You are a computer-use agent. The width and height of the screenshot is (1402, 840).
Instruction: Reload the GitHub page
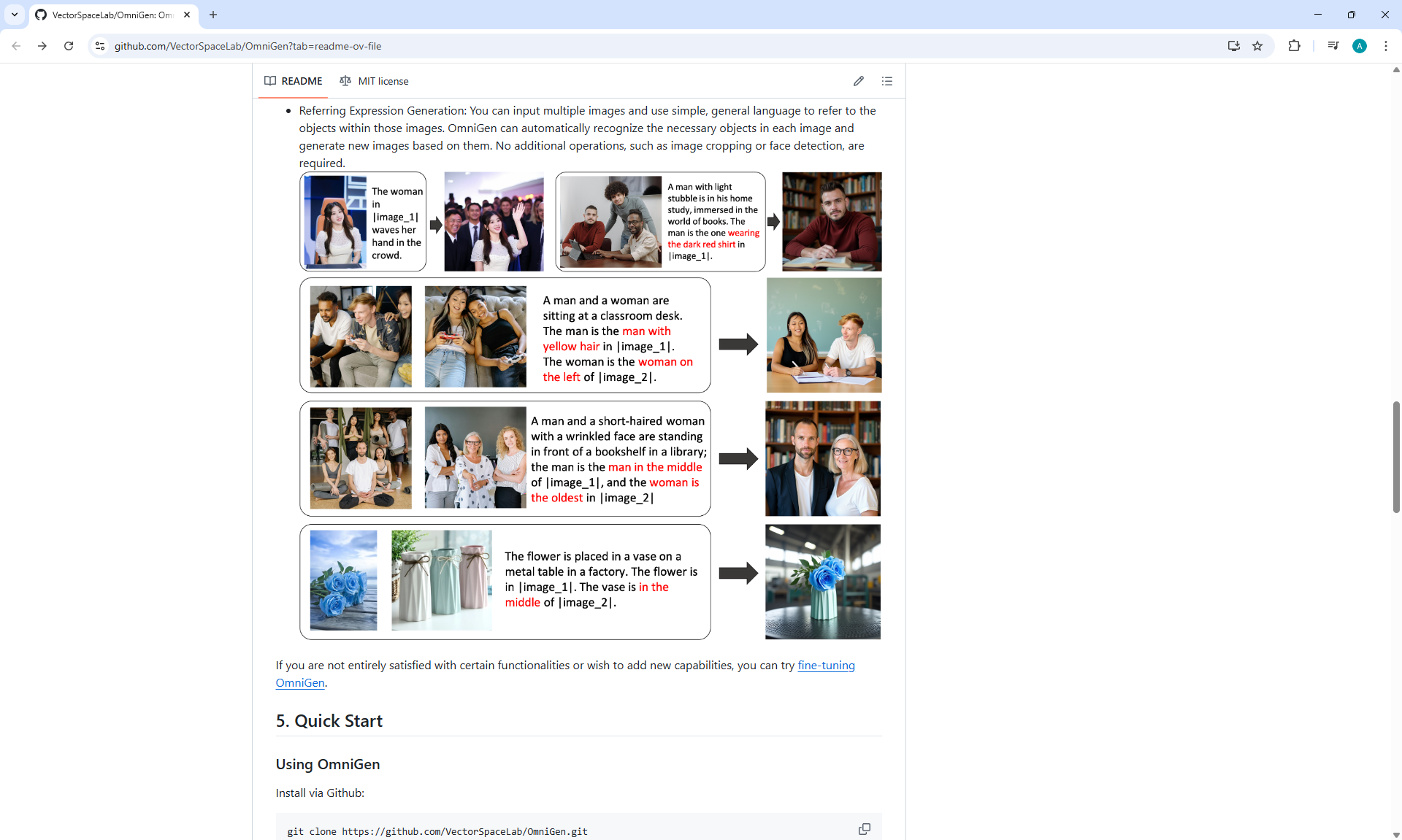pyautogui.click(x=69, y=46)
